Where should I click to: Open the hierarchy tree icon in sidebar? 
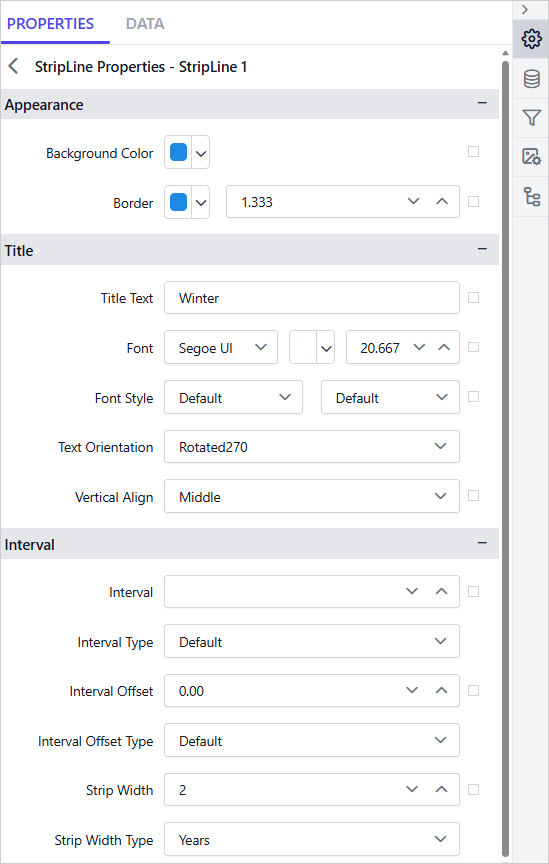point(531,196)
